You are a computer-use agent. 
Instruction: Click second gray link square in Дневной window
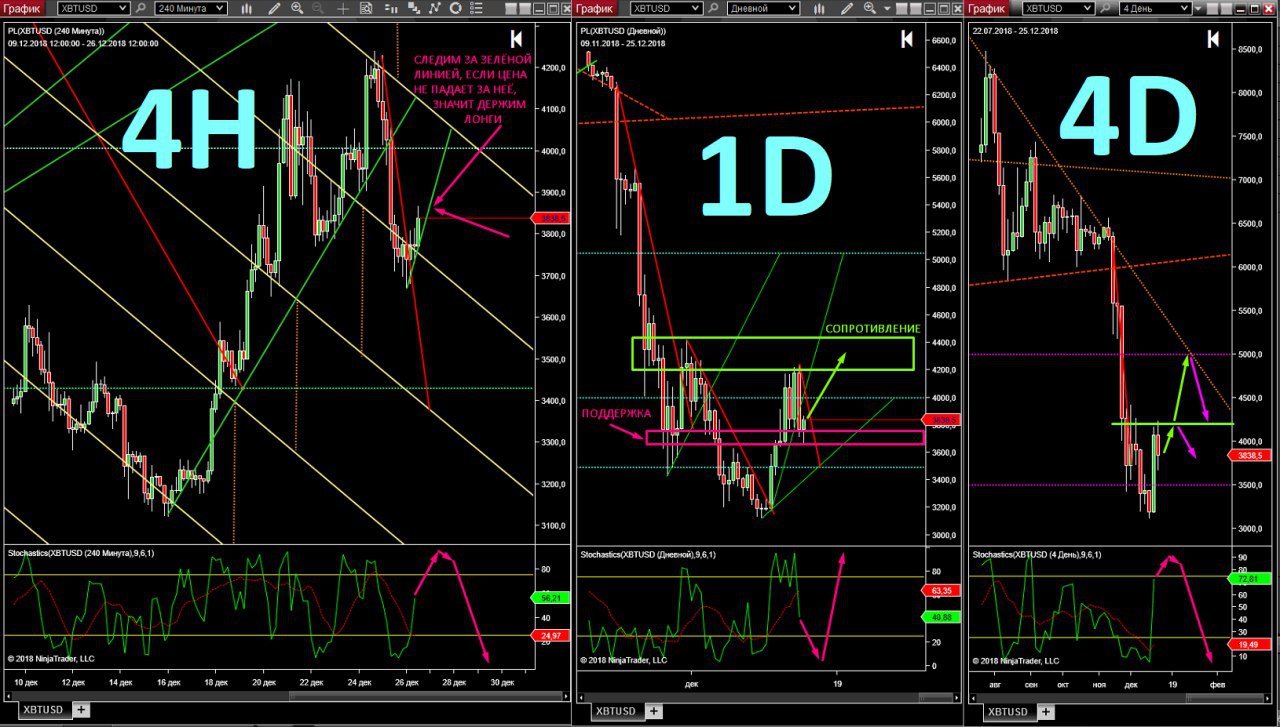point(916,9)
